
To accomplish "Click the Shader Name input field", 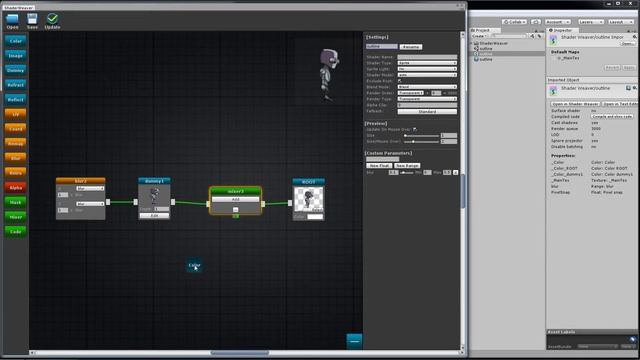I will tap(427, 57).
